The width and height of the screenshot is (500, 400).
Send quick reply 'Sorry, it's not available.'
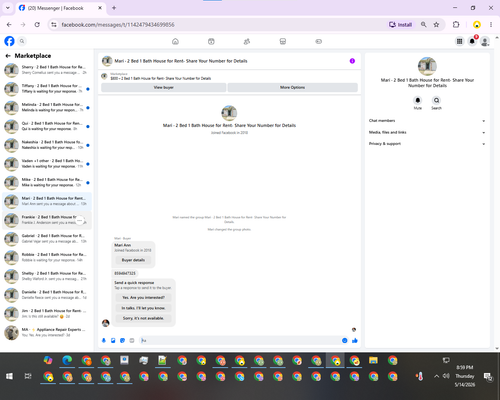(143, 318)
